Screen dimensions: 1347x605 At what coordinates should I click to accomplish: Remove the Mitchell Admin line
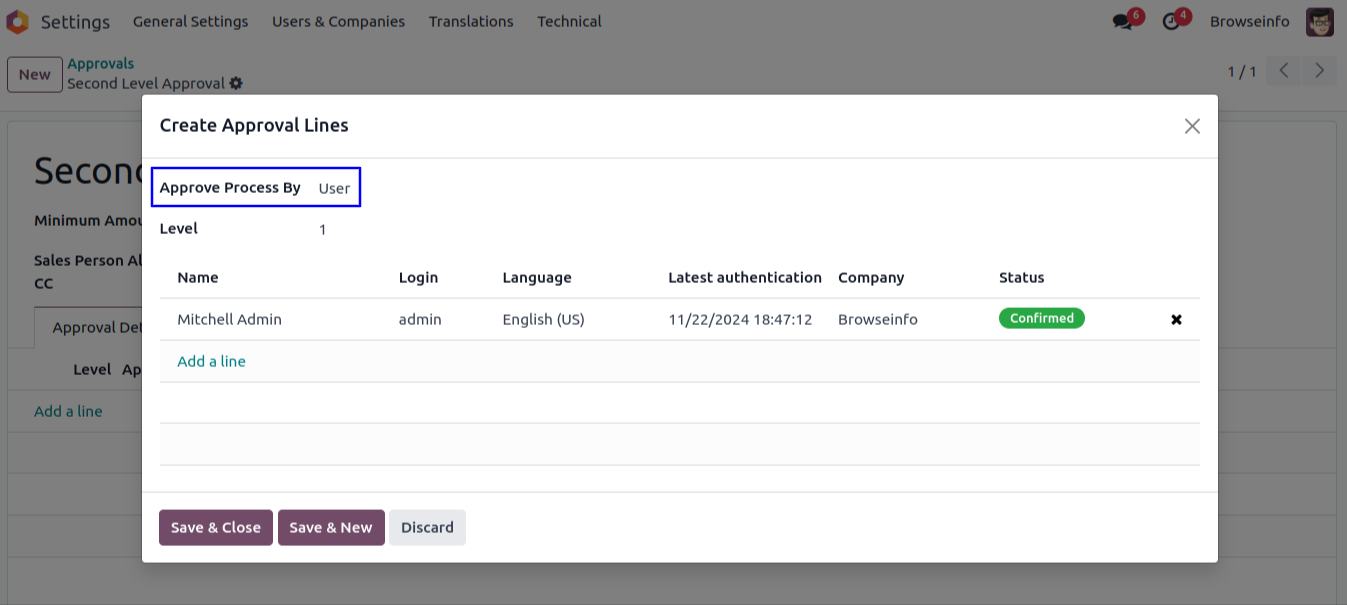(1176, 320)
